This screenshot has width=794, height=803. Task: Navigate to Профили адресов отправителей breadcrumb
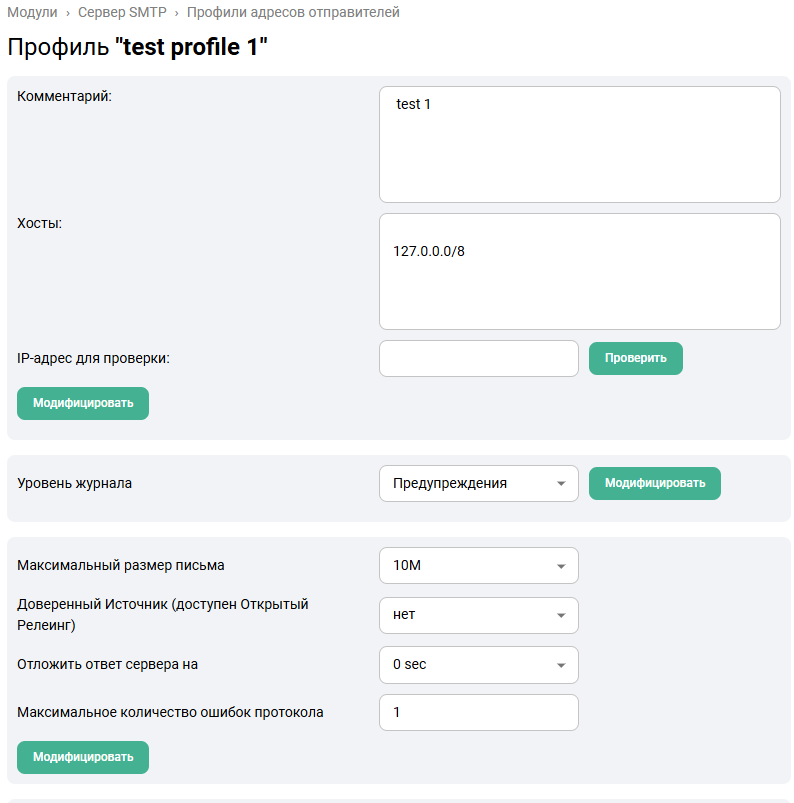tap(293, 13)
